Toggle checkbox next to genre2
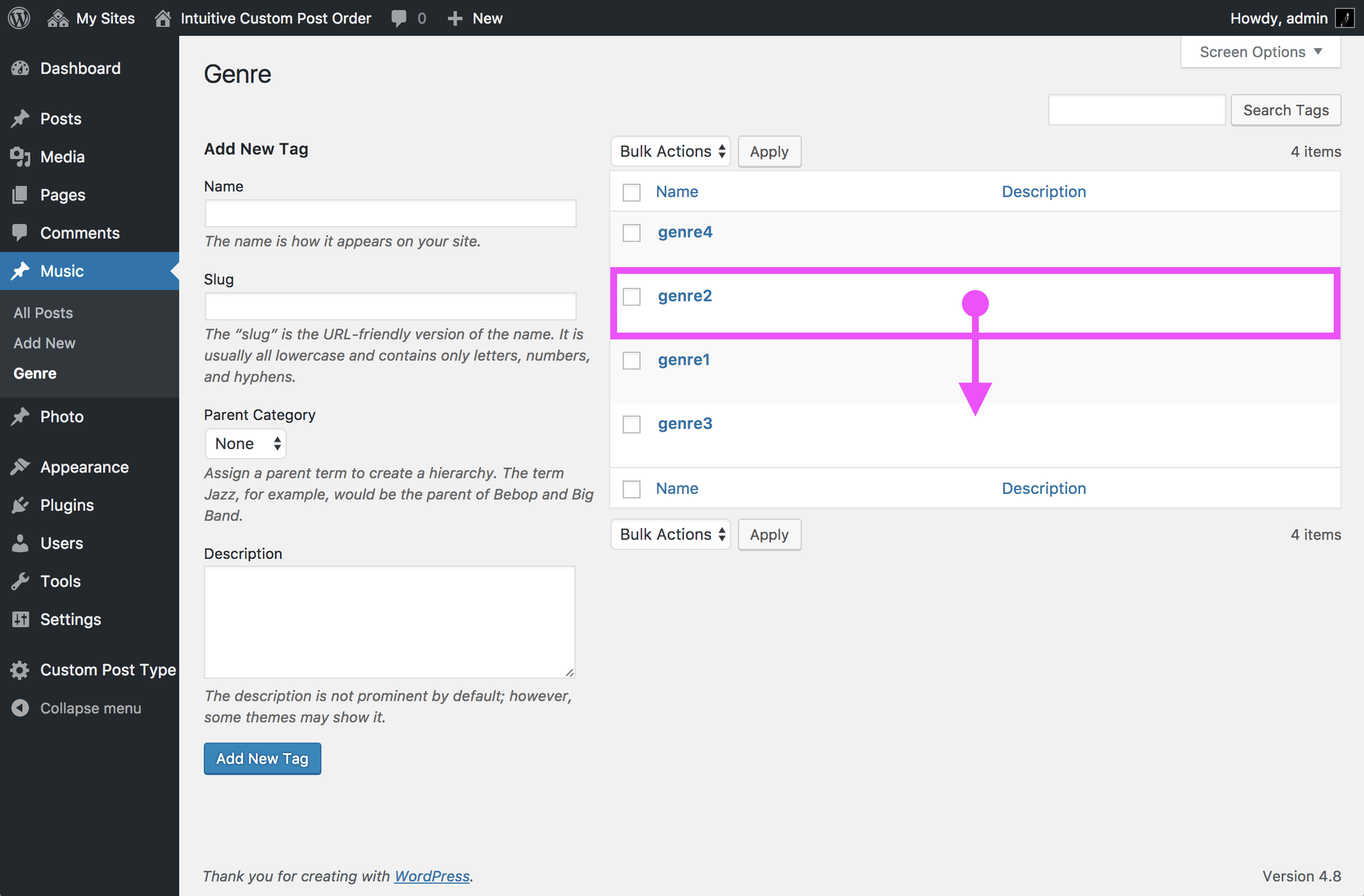This screenshot has width=1364, height=896. [x=631, y=294]
